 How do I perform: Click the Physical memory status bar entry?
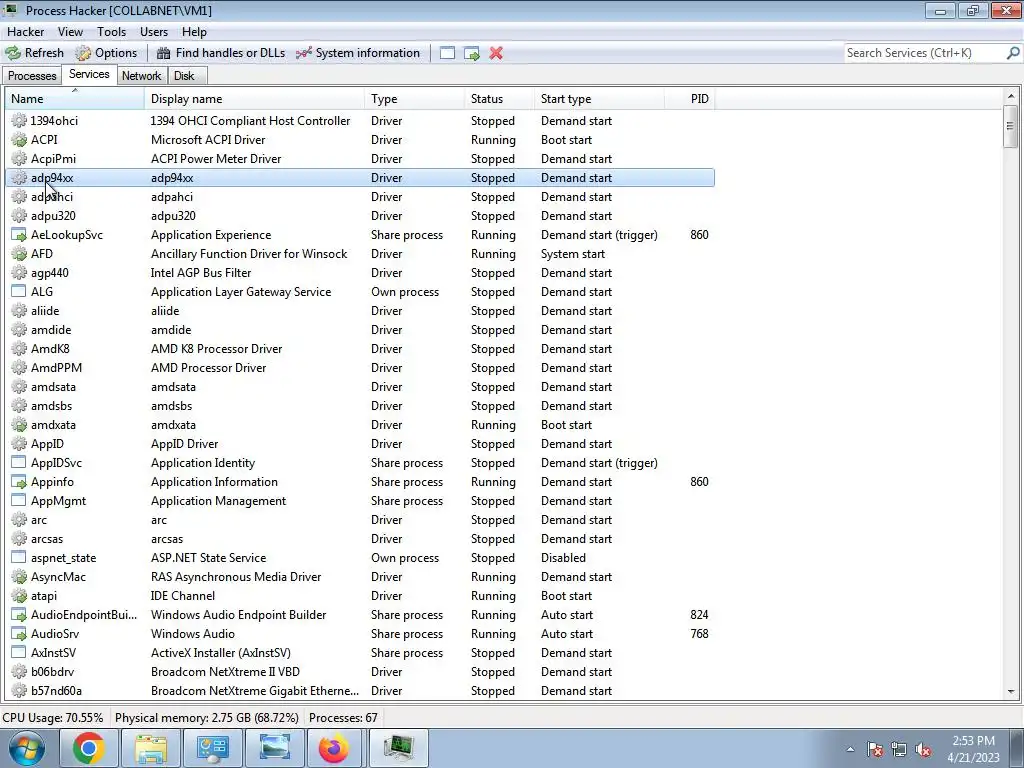point(206,718)
